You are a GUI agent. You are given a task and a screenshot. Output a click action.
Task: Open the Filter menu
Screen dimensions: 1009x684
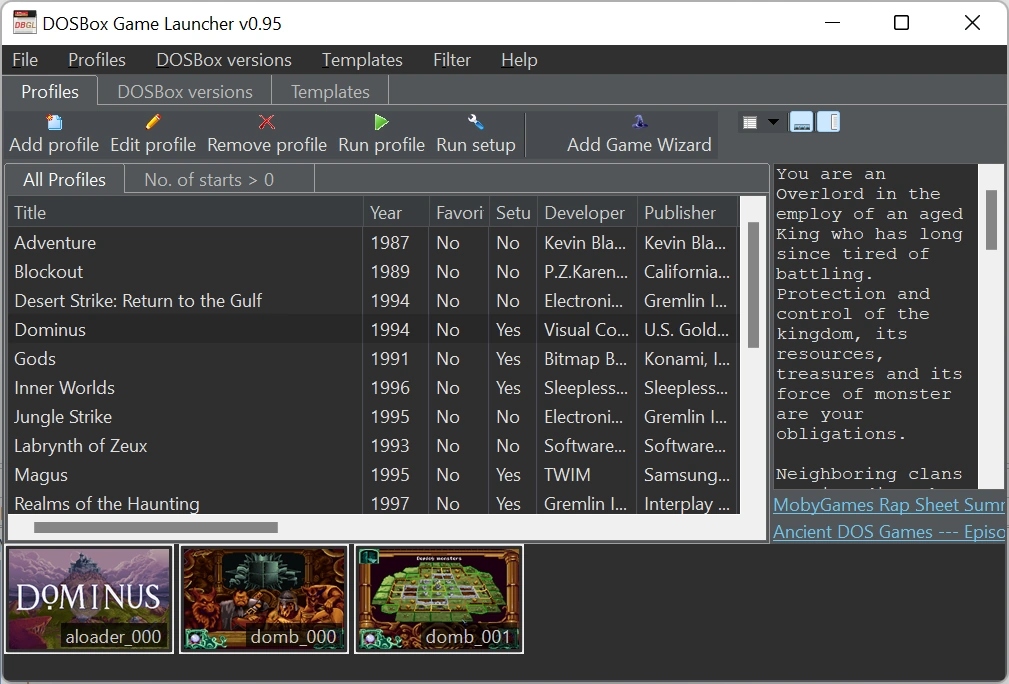point(451,60)
